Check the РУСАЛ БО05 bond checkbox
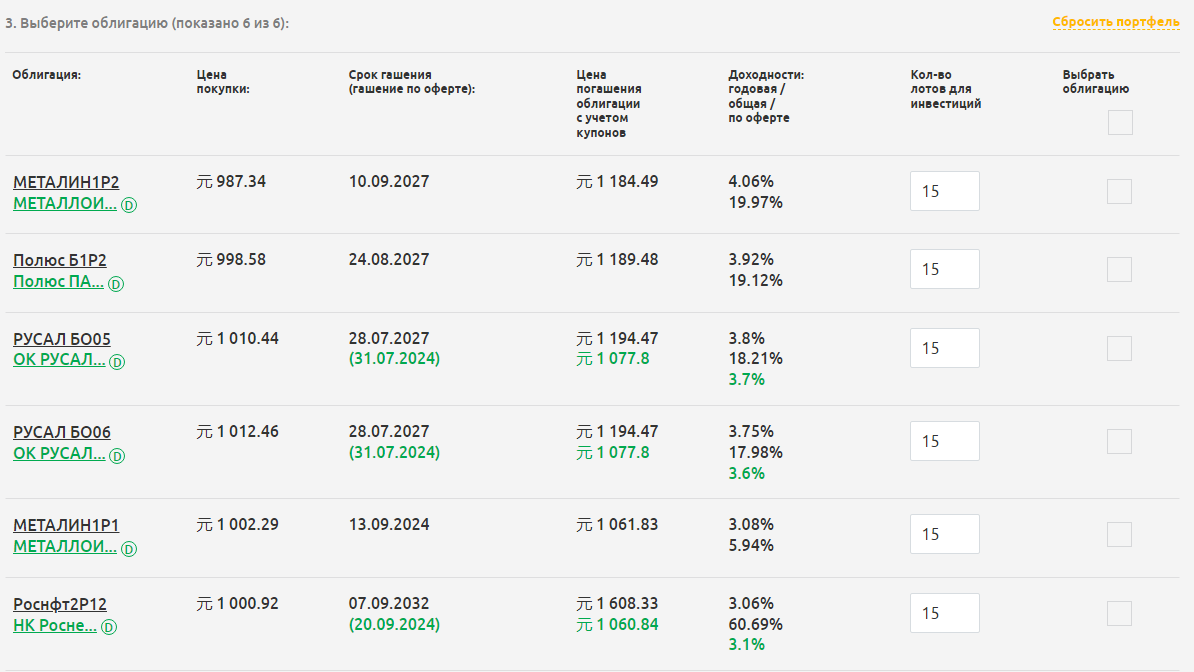The image size is (1194, 672). coord(1119,348)
